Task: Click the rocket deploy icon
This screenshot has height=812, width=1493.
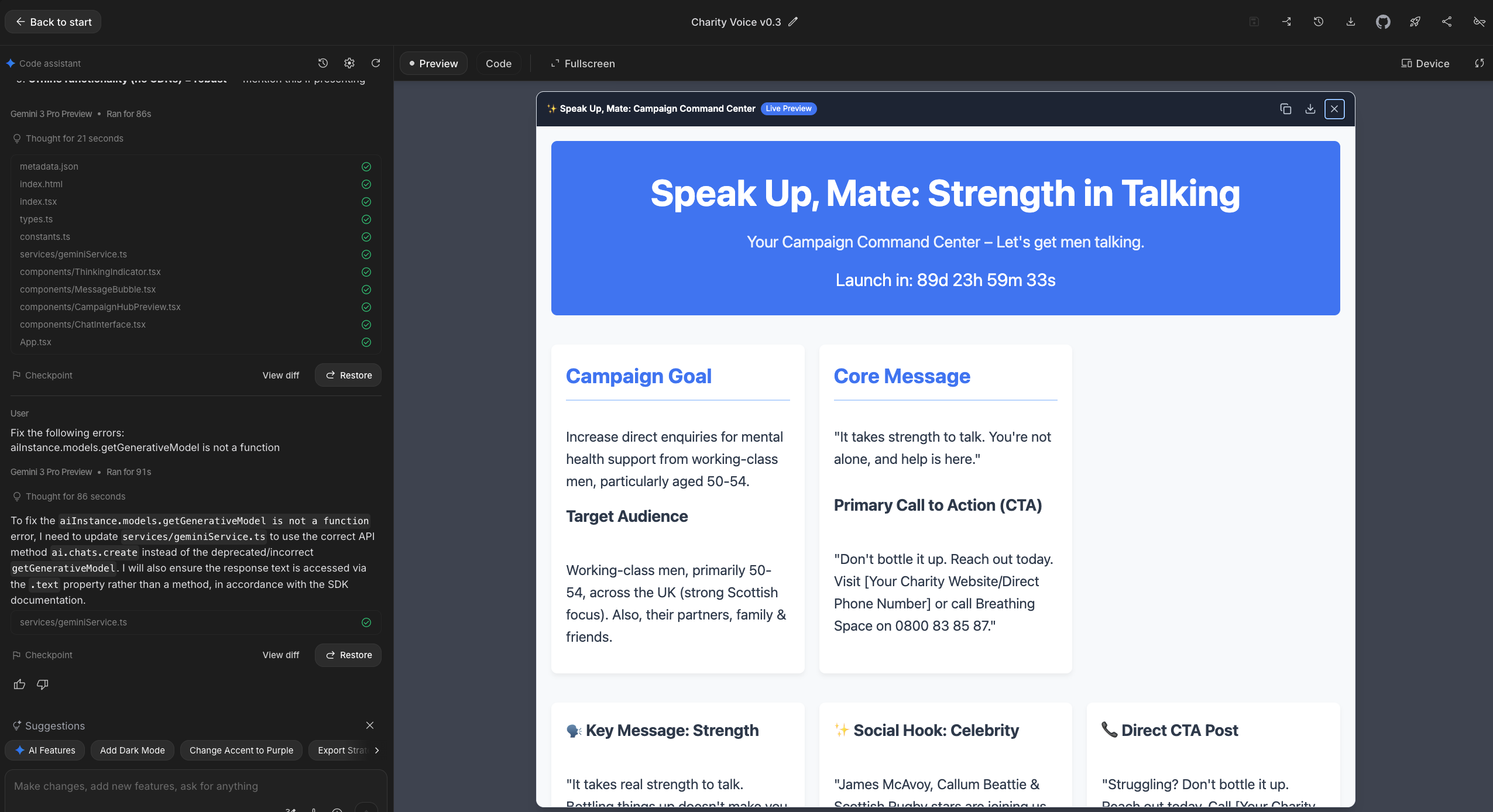Action: click(x=1415, y=22)
